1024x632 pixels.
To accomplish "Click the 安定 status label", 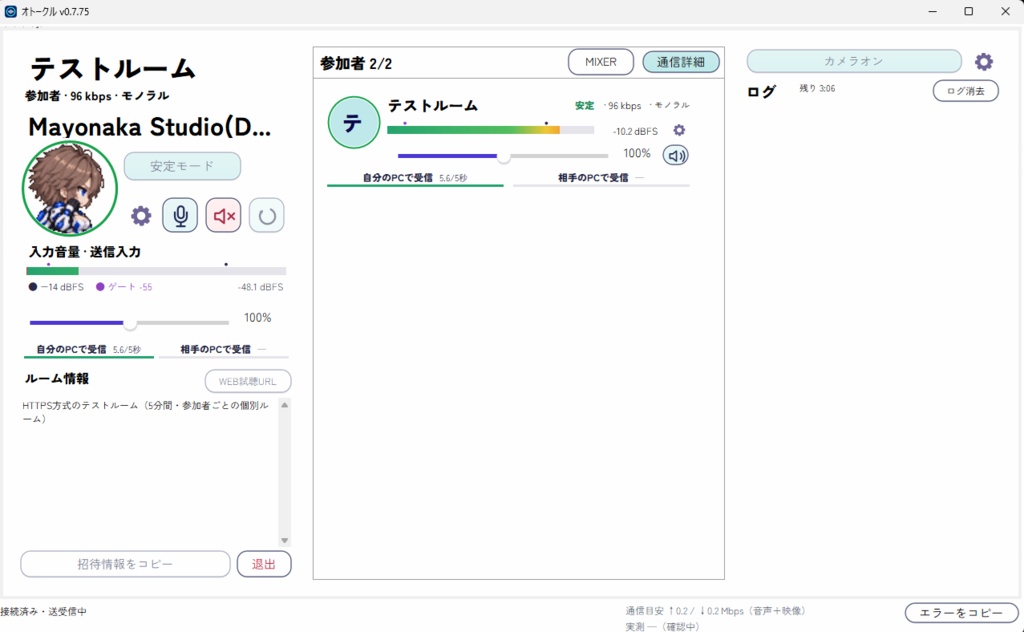I will (x=584, y=106).
